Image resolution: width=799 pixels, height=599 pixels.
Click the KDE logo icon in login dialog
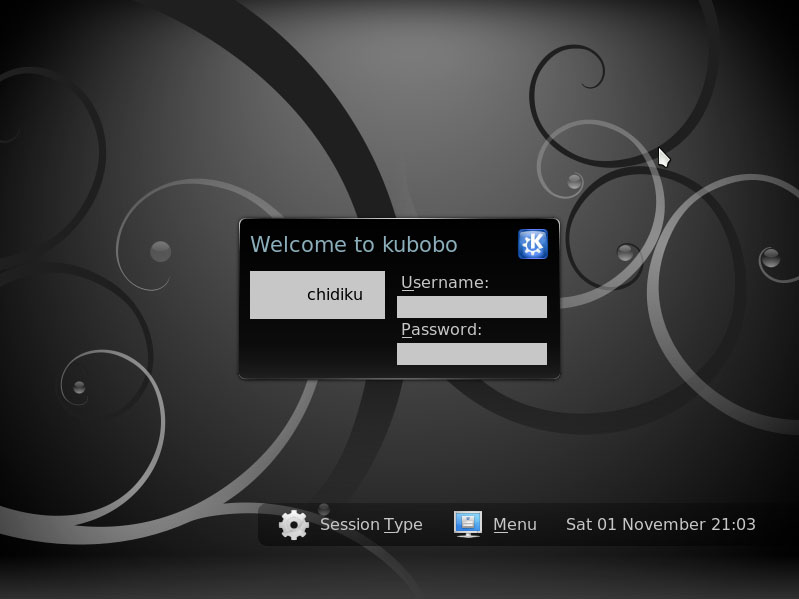click(x=532, y=244)
